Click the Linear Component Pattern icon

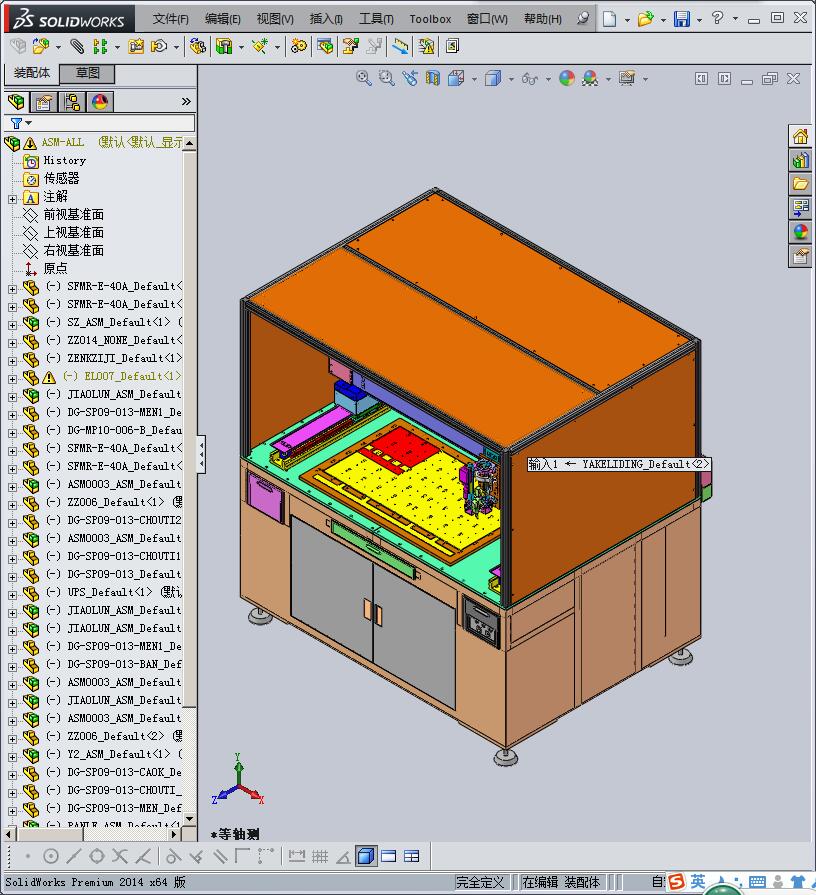tap(100, 46)
